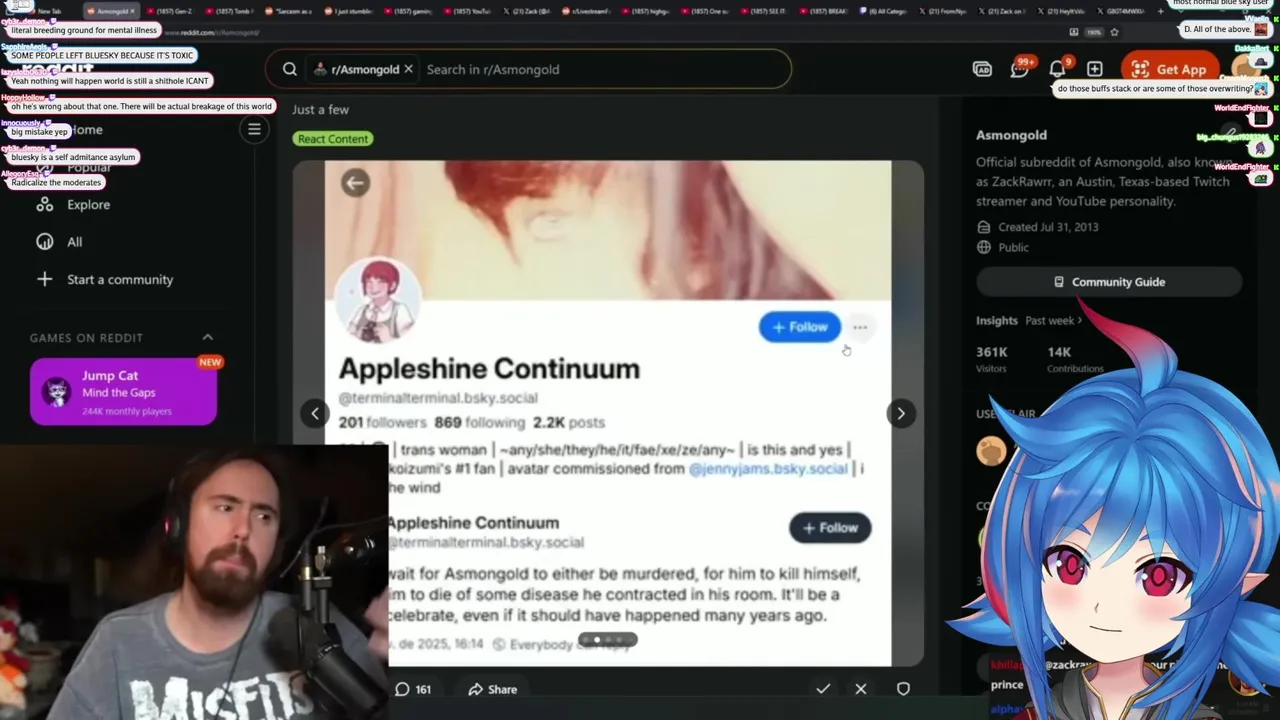1280x720 pixels.
Task: Click the Share button
Action: [492, 689]
